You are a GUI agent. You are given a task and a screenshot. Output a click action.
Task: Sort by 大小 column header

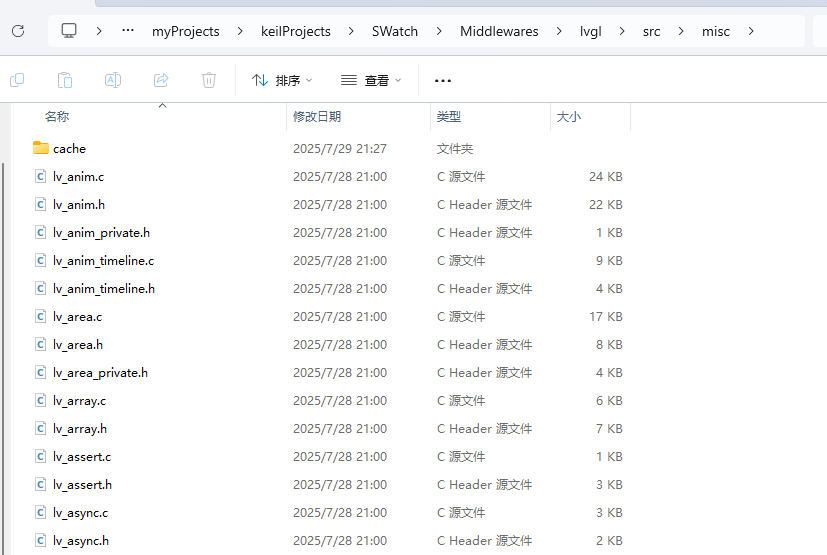(569, 117)
